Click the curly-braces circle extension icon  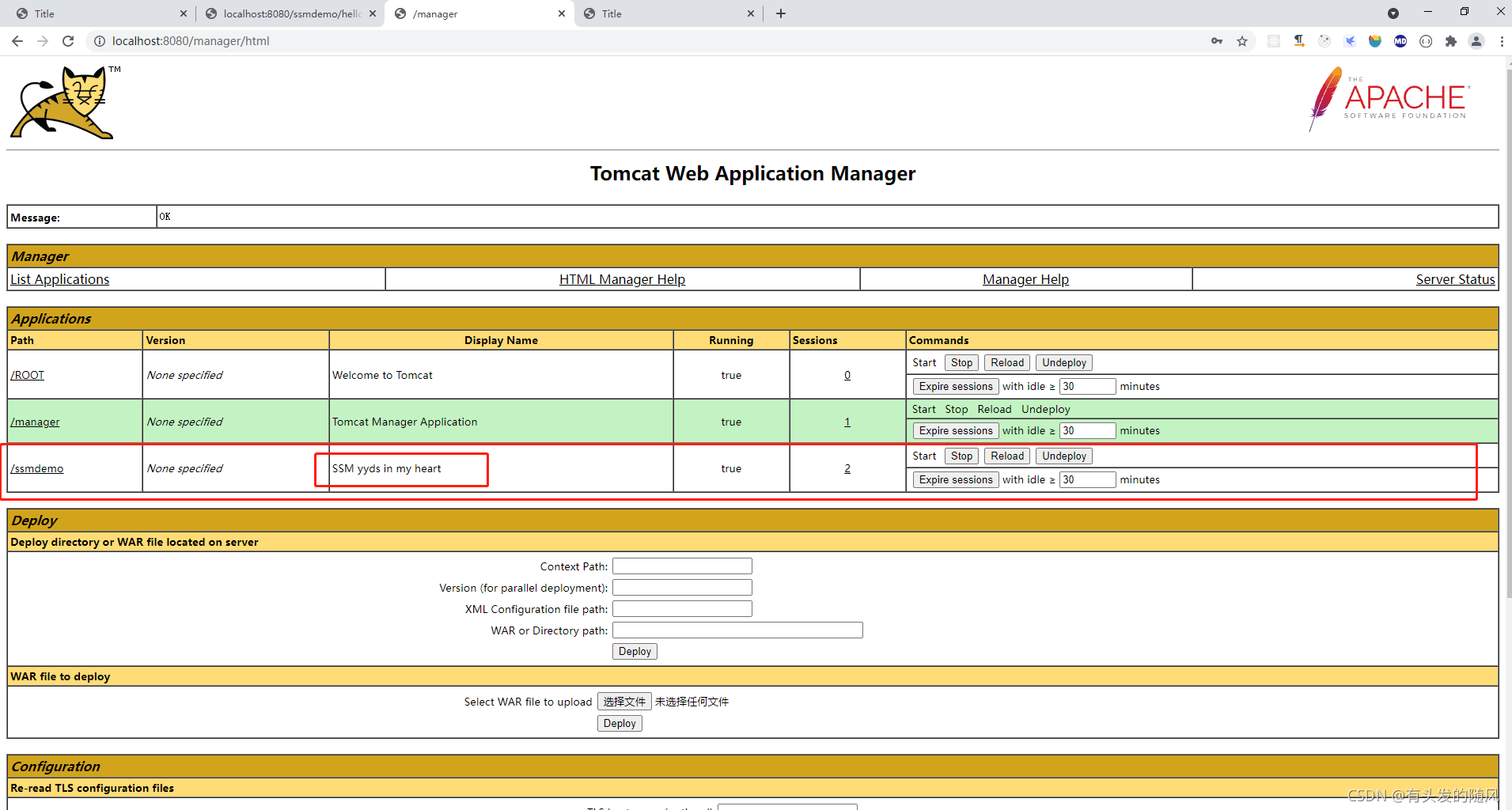click(x=1426, y=41)
